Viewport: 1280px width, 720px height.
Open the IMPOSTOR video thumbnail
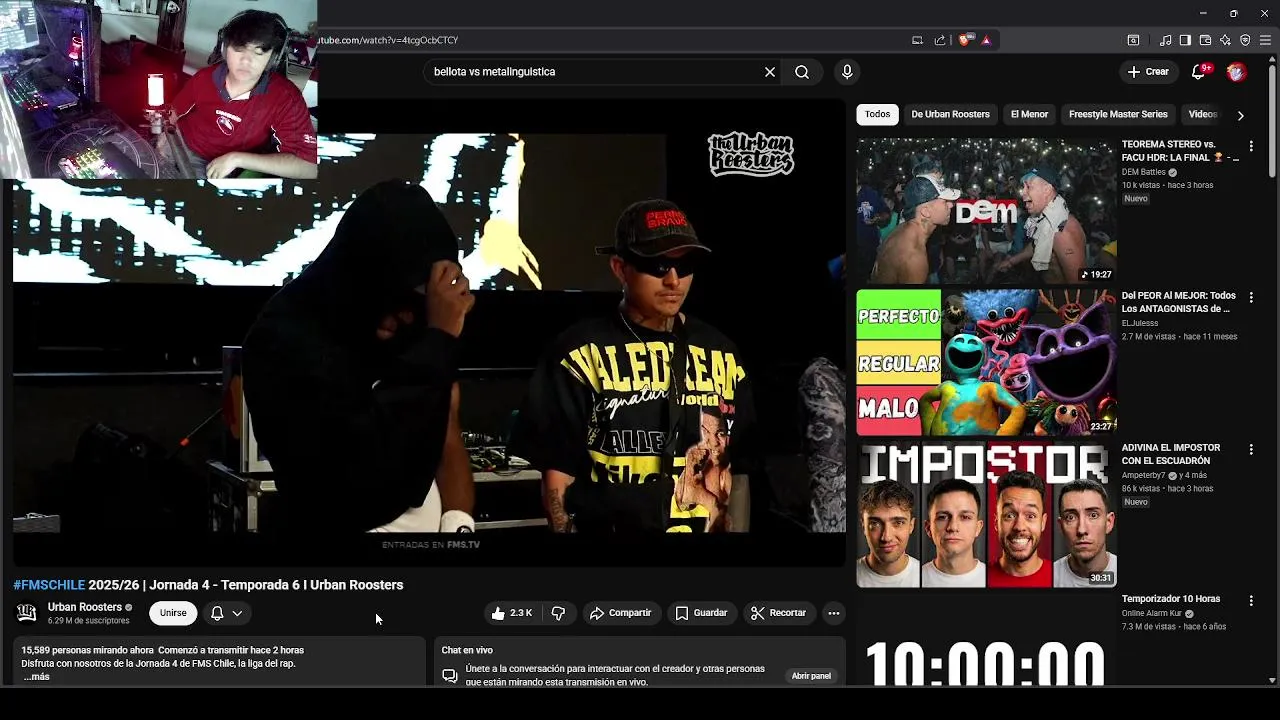pyautogui.click(x=986, y=514)
